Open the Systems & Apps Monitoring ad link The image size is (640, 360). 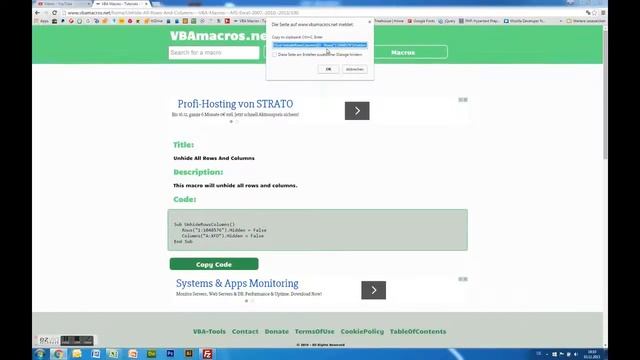(237, 283)
